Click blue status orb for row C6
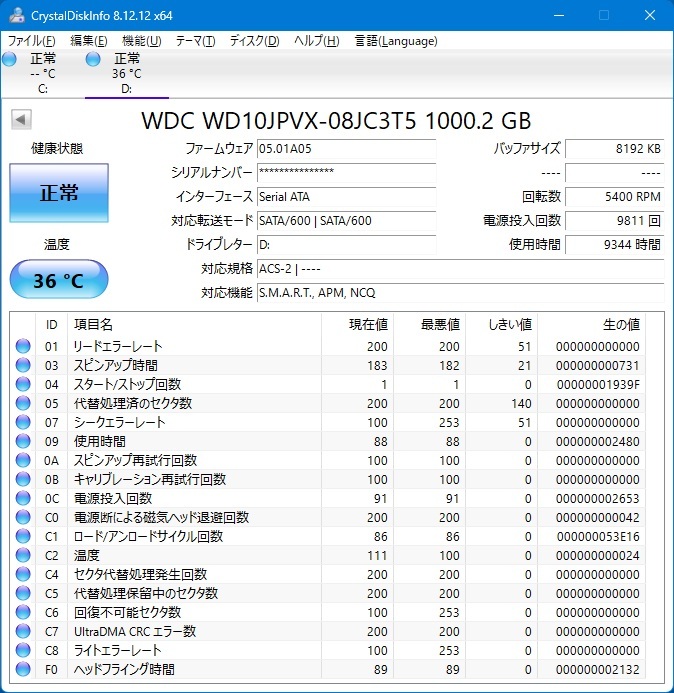This screenshot has height=693, width=674. 23,612
